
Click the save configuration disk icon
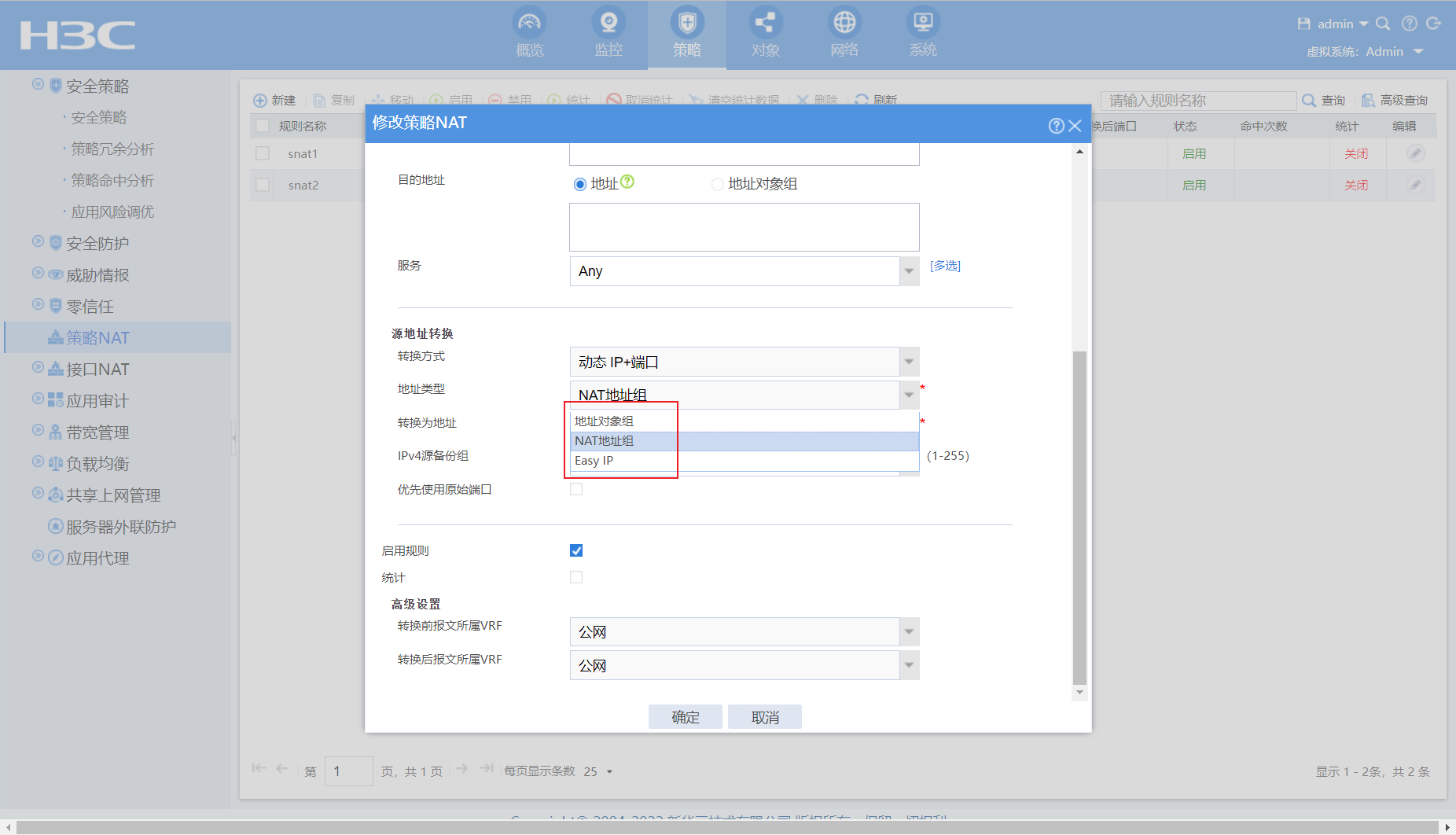1304,24
